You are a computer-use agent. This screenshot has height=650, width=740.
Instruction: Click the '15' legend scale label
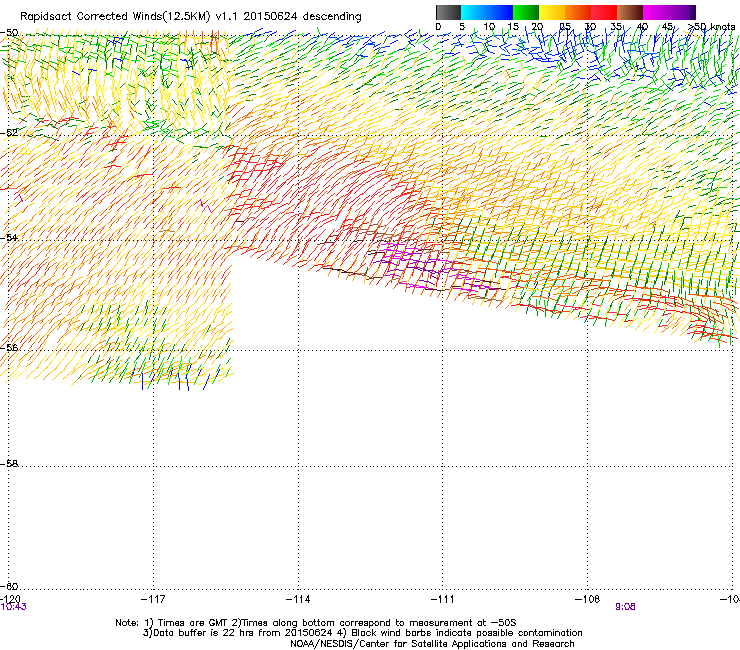tap(513, 27)
